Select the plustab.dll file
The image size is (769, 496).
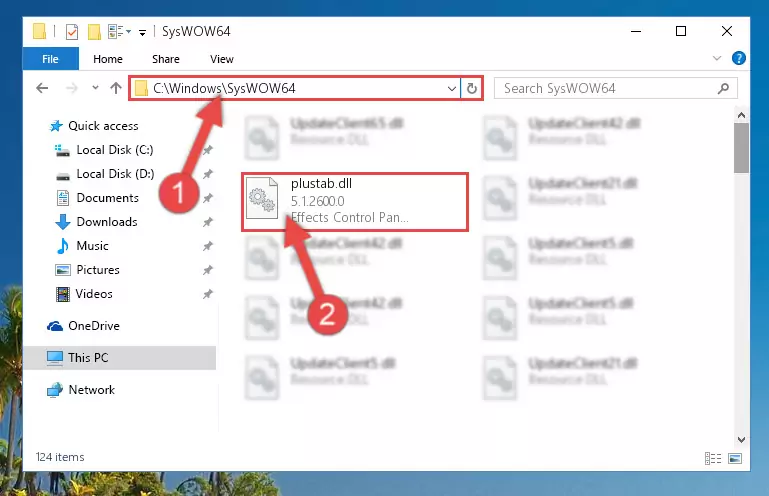point(355,202)
